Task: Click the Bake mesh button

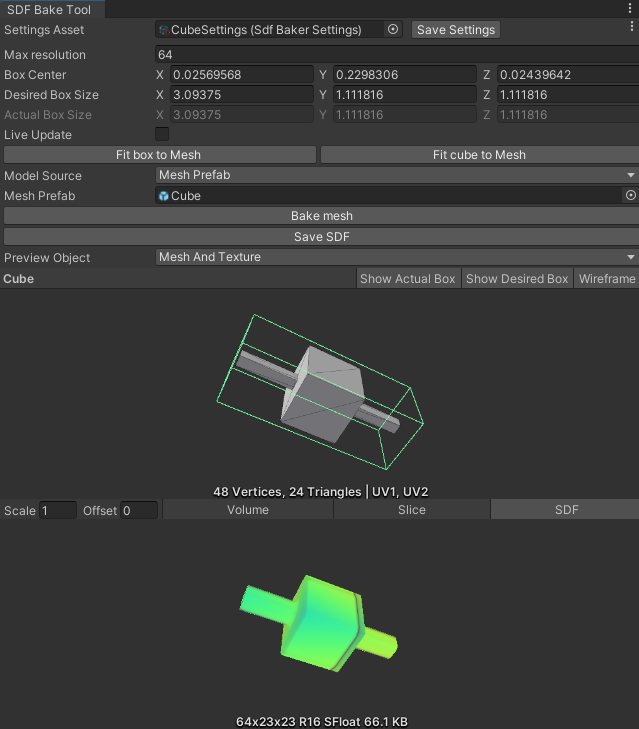Action: tap(321, 216)
